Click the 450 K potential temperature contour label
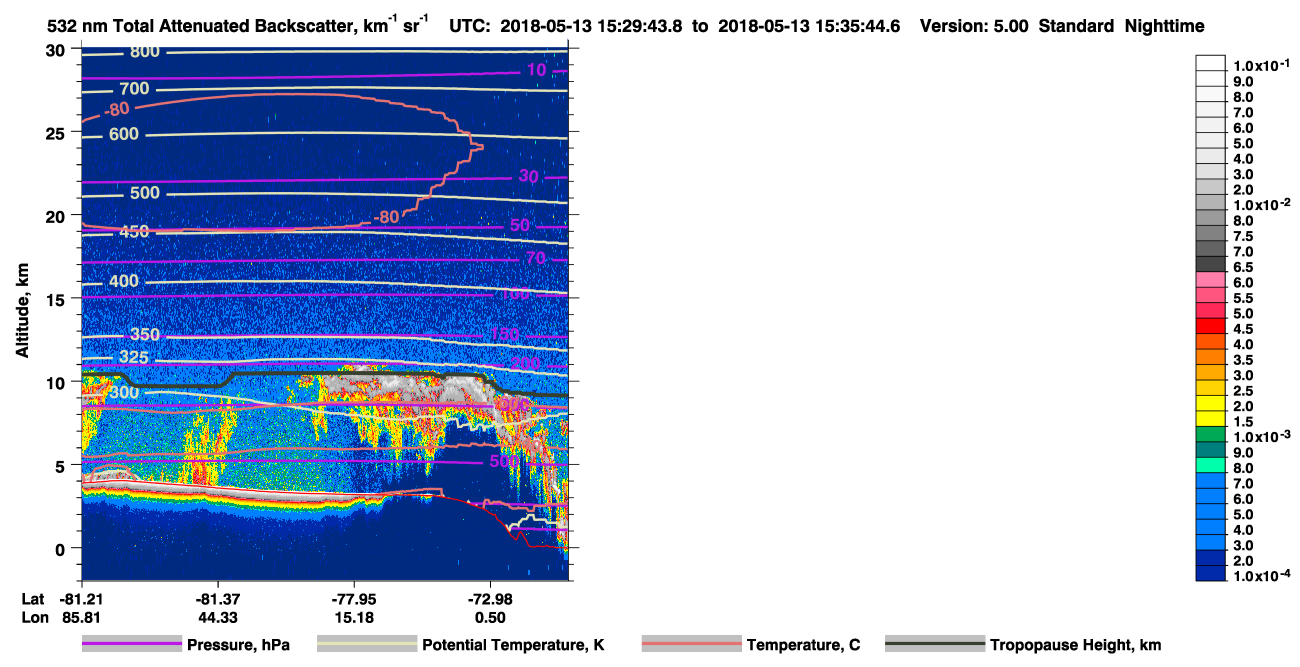Image resolution: width=1300 pixels, height=667 pixels. point(134,232)
